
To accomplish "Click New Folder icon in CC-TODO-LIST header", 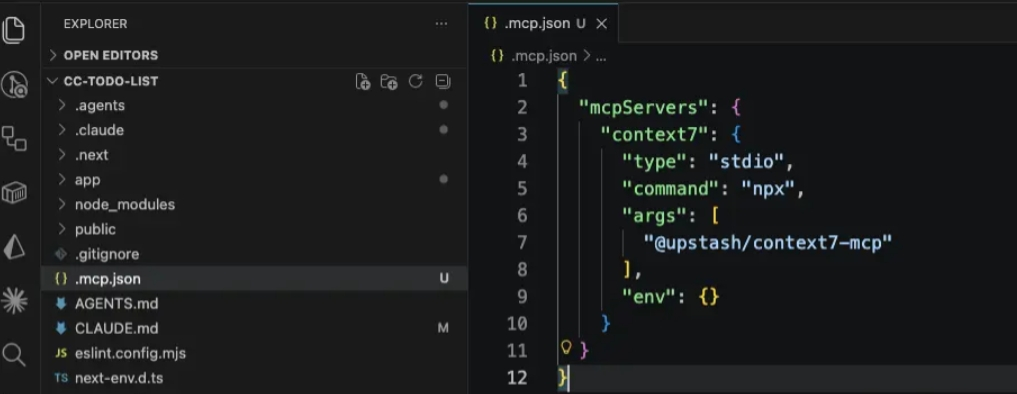I will pyautogui.click(x=389, y=82).
